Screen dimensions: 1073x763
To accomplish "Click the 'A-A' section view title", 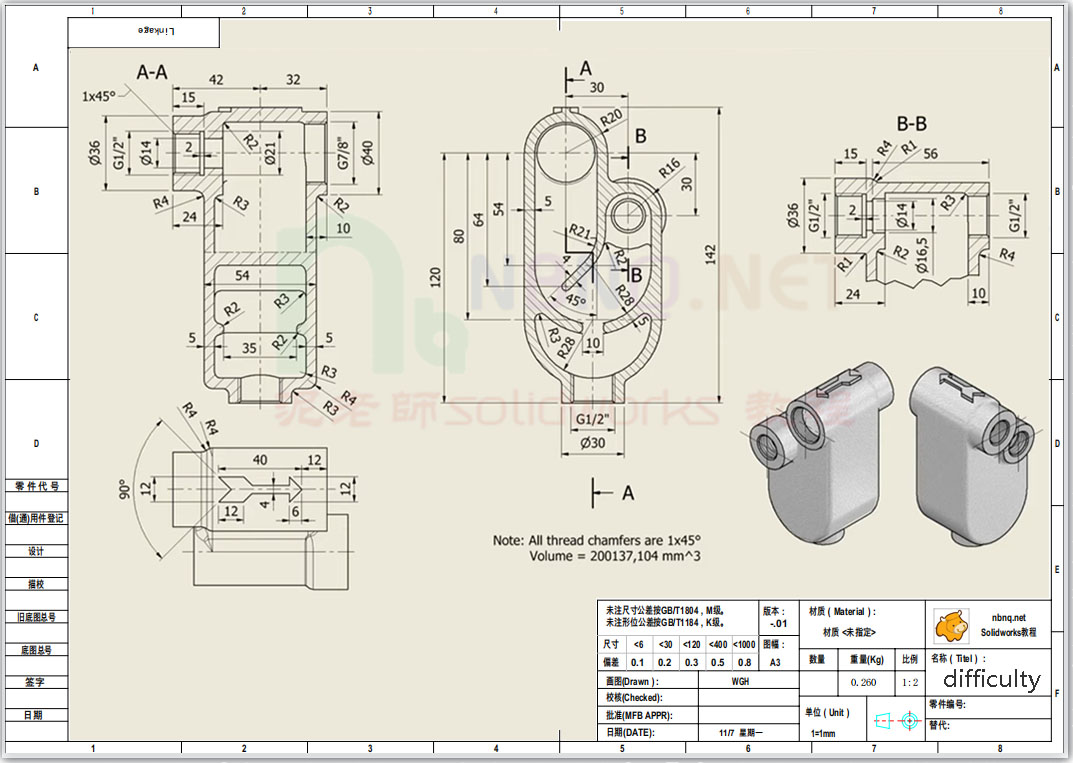I will [152, 72].
